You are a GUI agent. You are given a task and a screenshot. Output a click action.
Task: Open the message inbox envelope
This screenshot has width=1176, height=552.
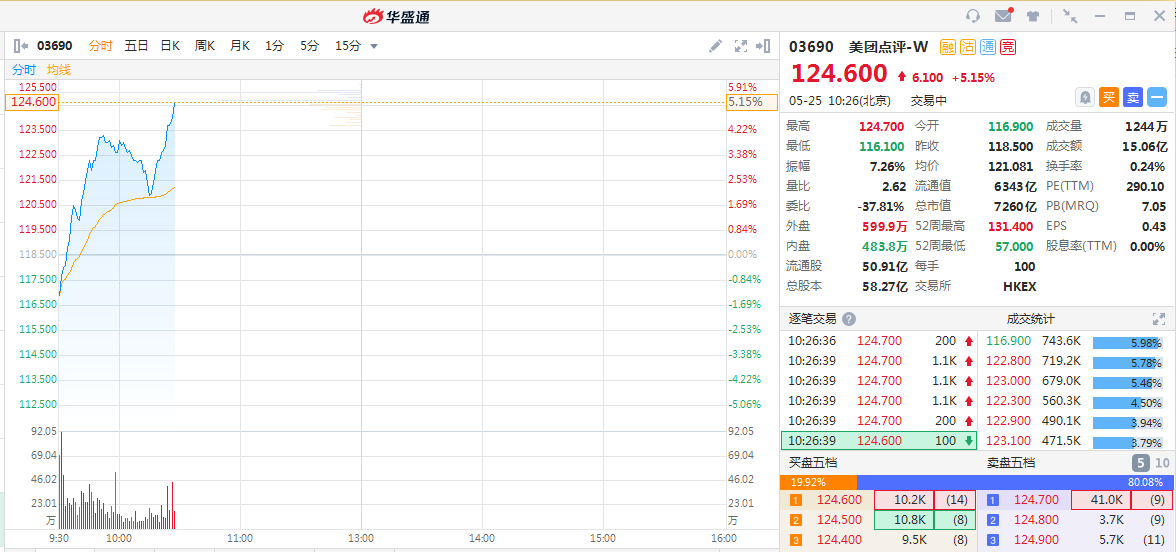(x=1003, y=16)
